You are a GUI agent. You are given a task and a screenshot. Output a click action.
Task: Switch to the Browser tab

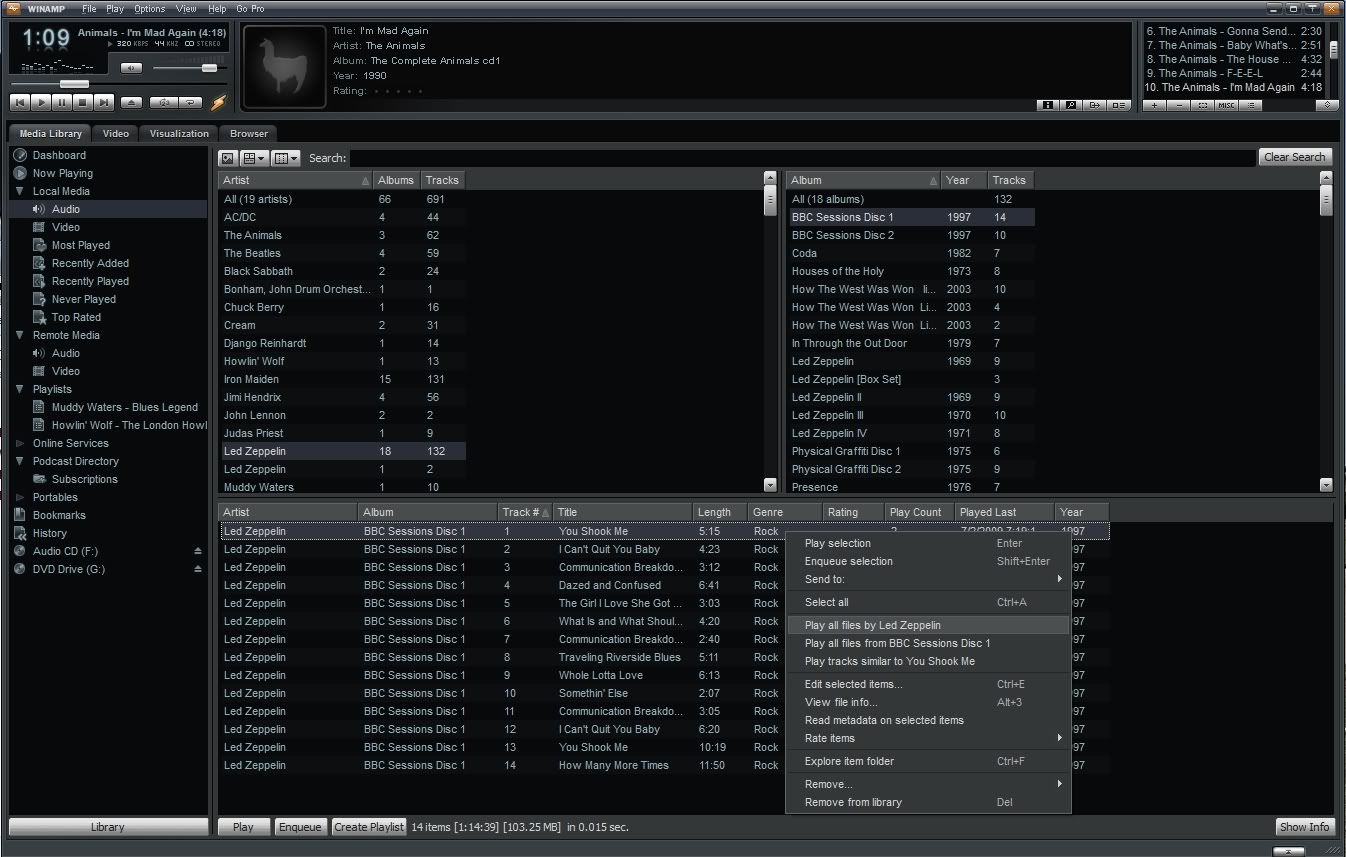point(249,133)
